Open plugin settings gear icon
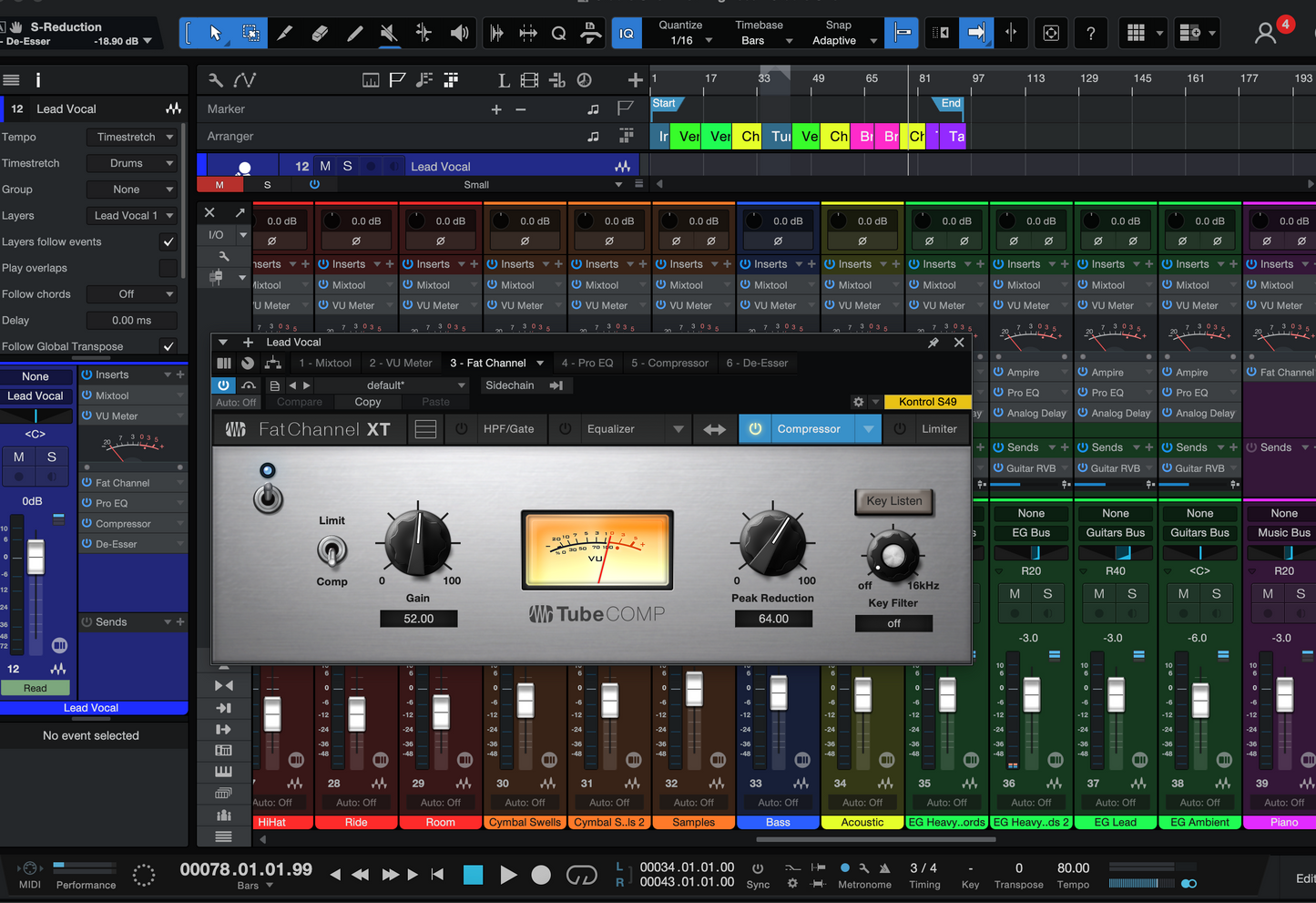Viewport: 1316px width, 903px height. [858, 402]
